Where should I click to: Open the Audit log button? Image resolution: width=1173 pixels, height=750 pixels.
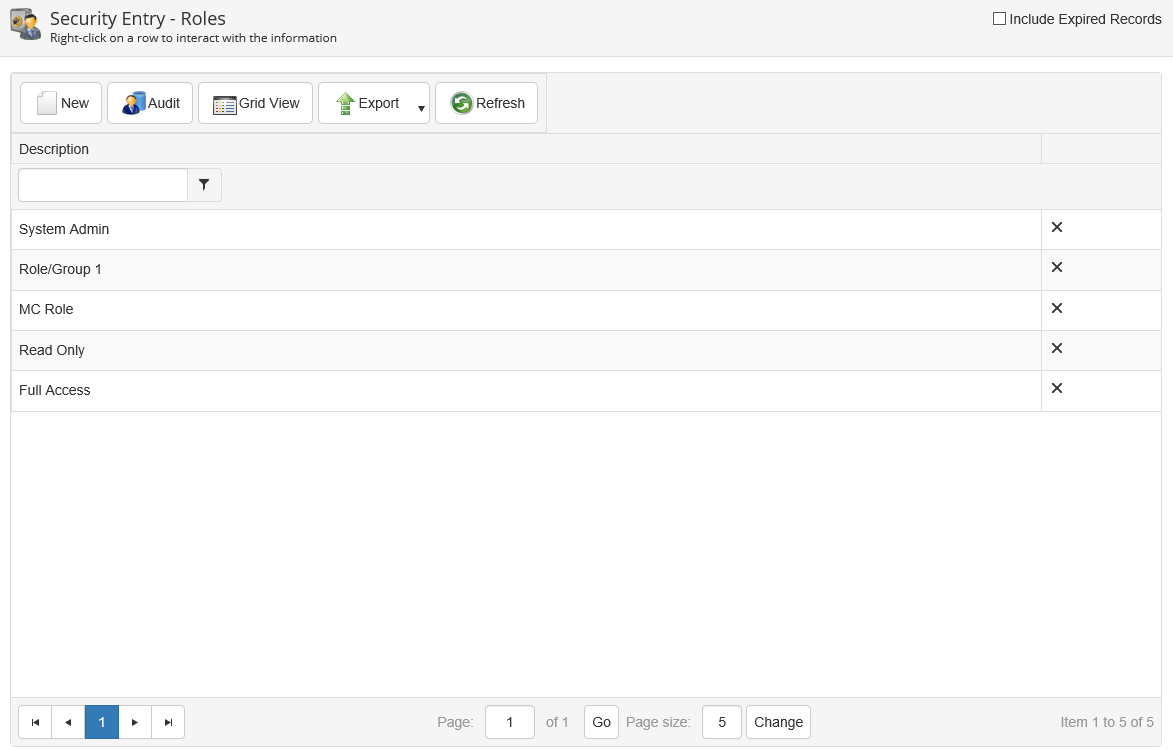click(150, 103)
